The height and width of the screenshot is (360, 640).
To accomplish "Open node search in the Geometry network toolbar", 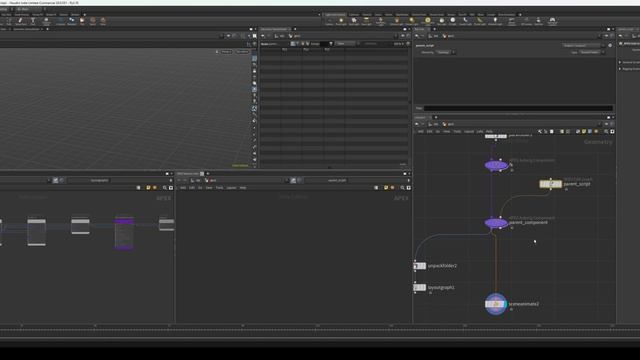I will (606, 131).
